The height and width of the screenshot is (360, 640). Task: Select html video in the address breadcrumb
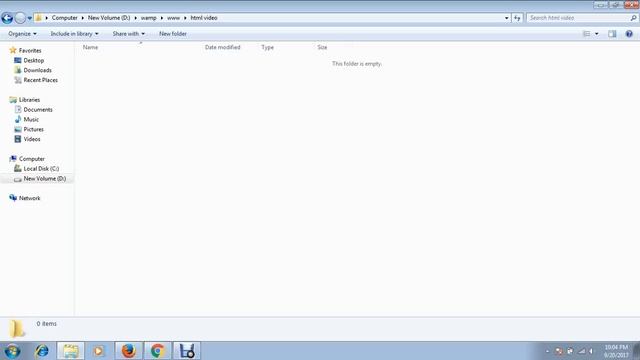tap(204, 18)
